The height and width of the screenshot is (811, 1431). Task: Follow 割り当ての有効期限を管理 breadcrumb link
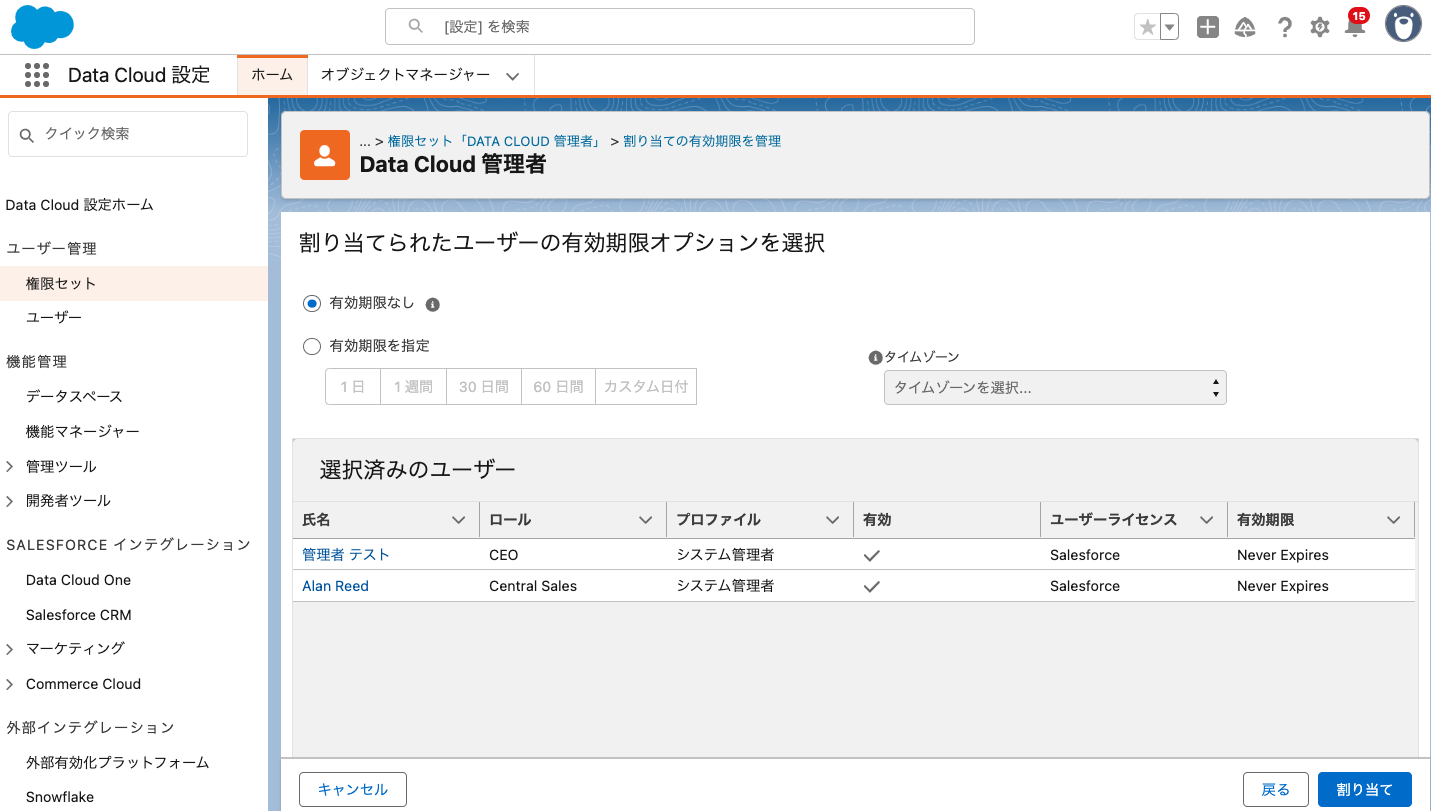coord(702,141)
